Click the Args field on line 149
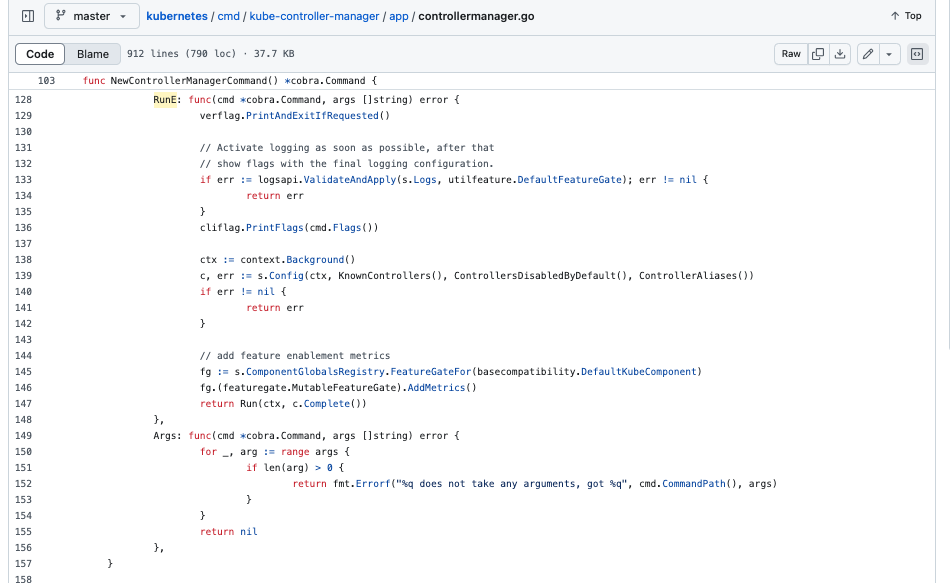The image size is (950, 583). [x=165, y=436]
